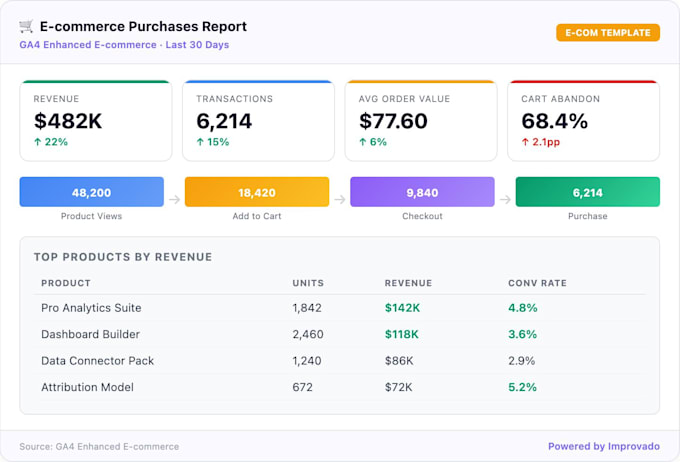Image resolution: width=680 pixels, height=462 pixels.
Task: Select the Dashboard Builder row name
Action: click(x=90, y=334)
